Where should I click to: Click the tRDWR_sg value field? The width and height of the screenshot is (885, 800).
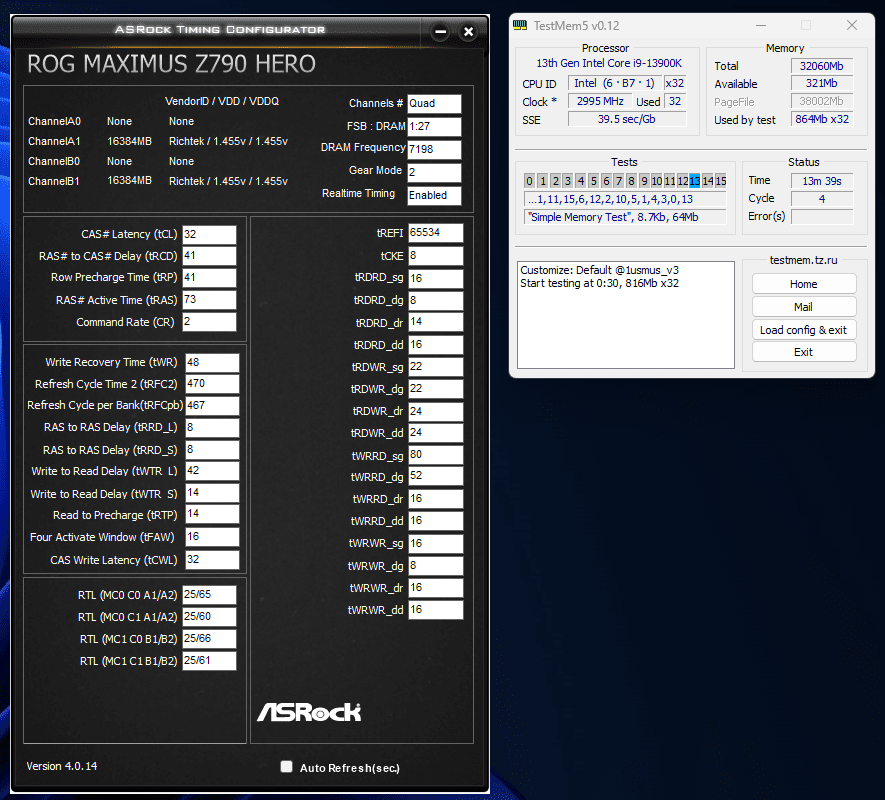tap(435, 367)
